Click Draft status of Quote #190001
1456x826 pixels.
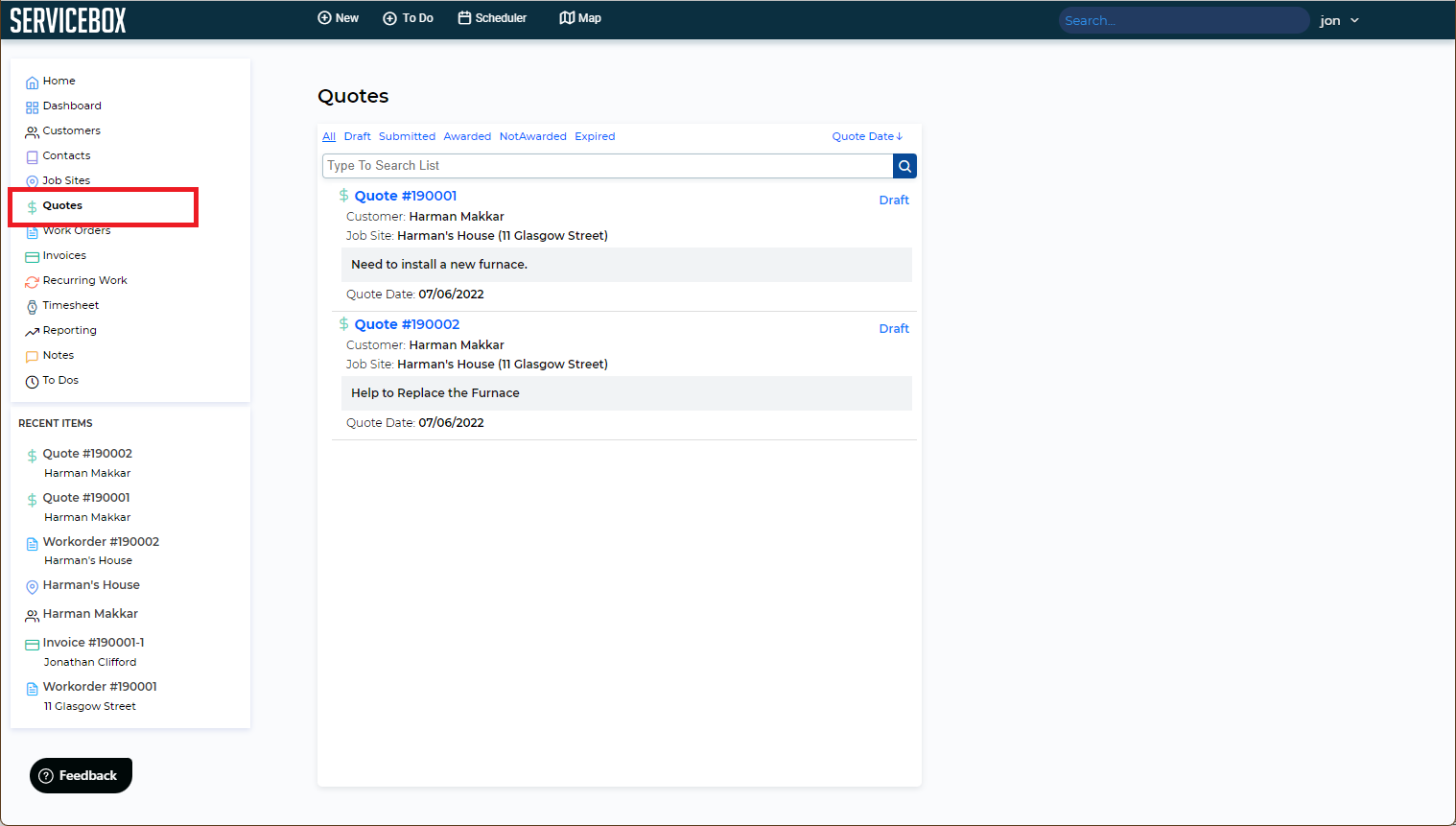coord(894,201)
